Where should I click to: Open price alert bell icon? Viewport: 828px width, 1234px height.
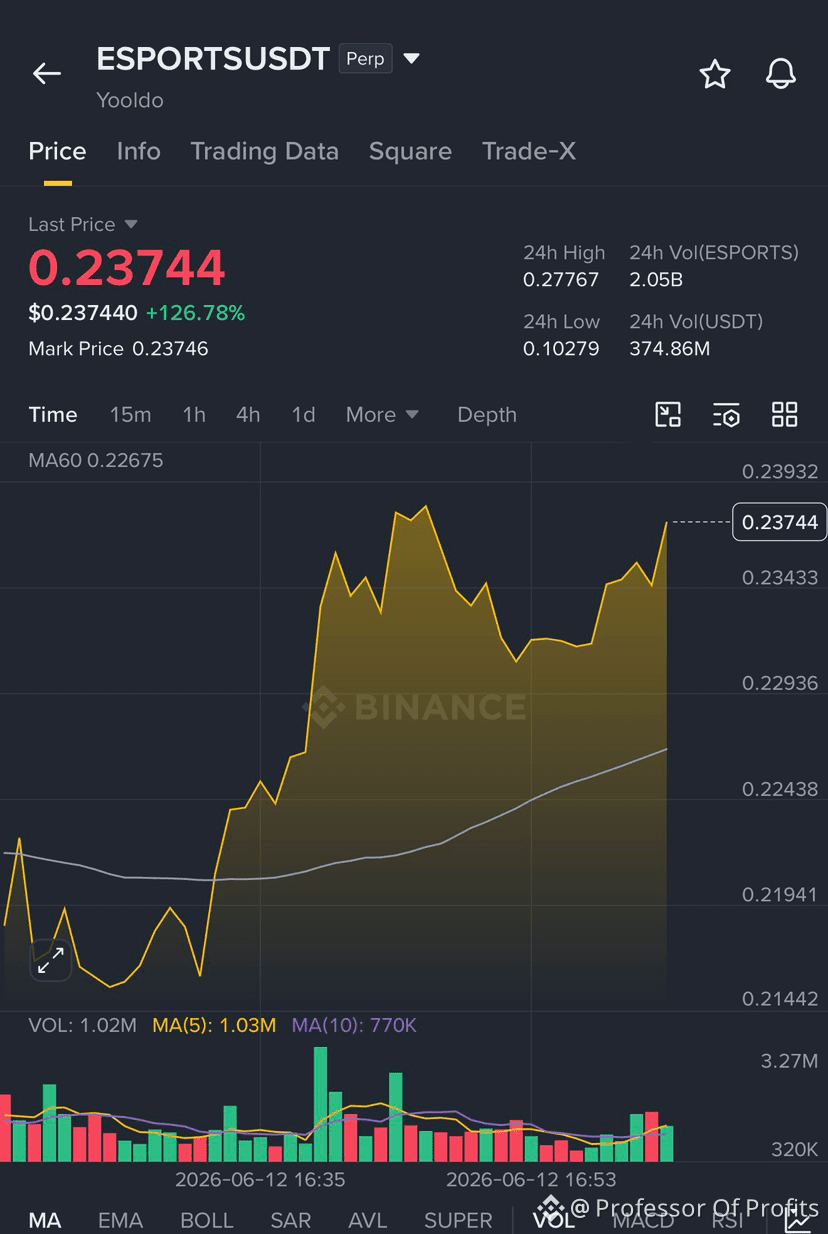tap(780, 74)
